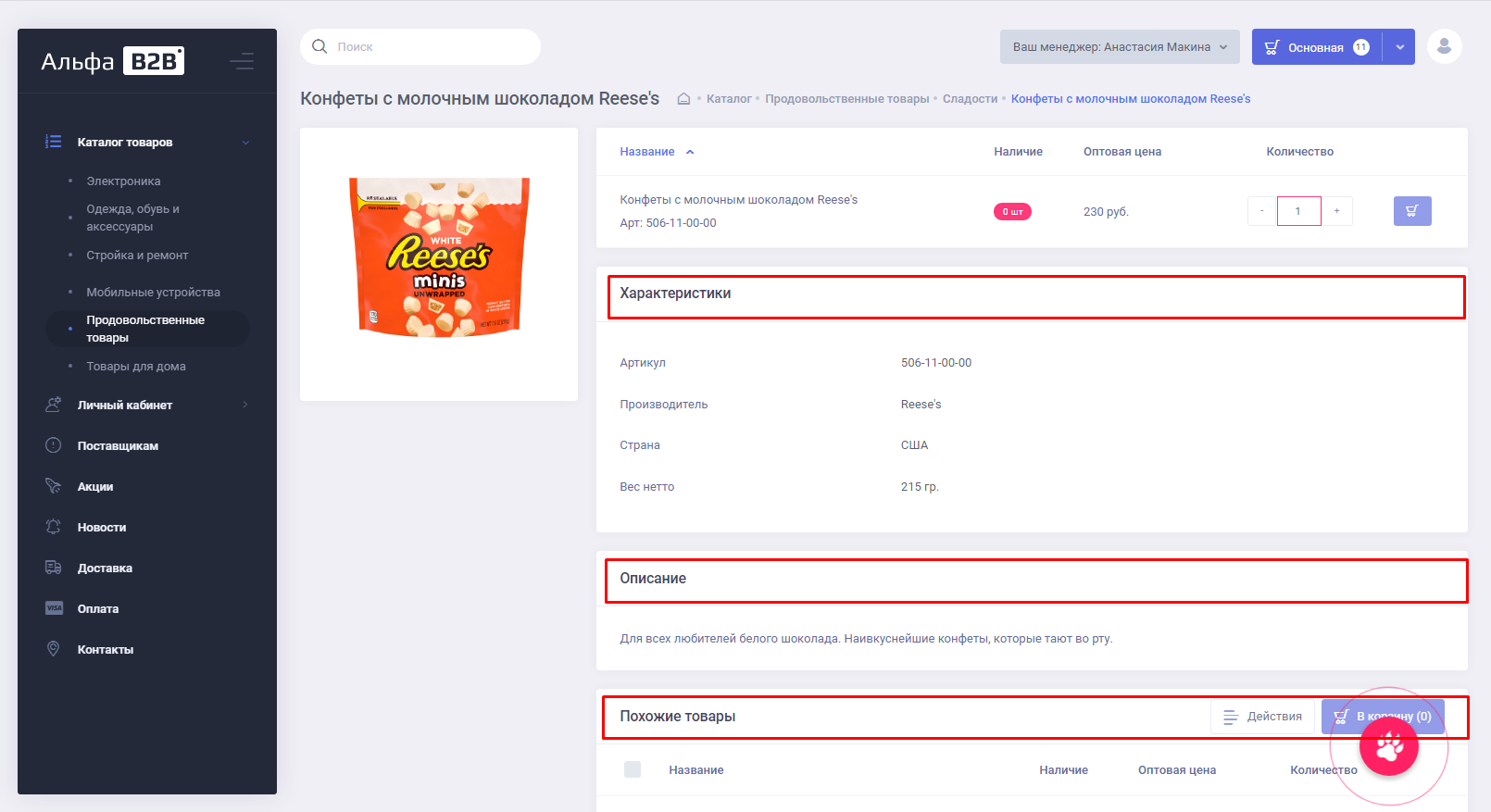
Task: Click the product name in the table row
Action: [x=738, y=200]
